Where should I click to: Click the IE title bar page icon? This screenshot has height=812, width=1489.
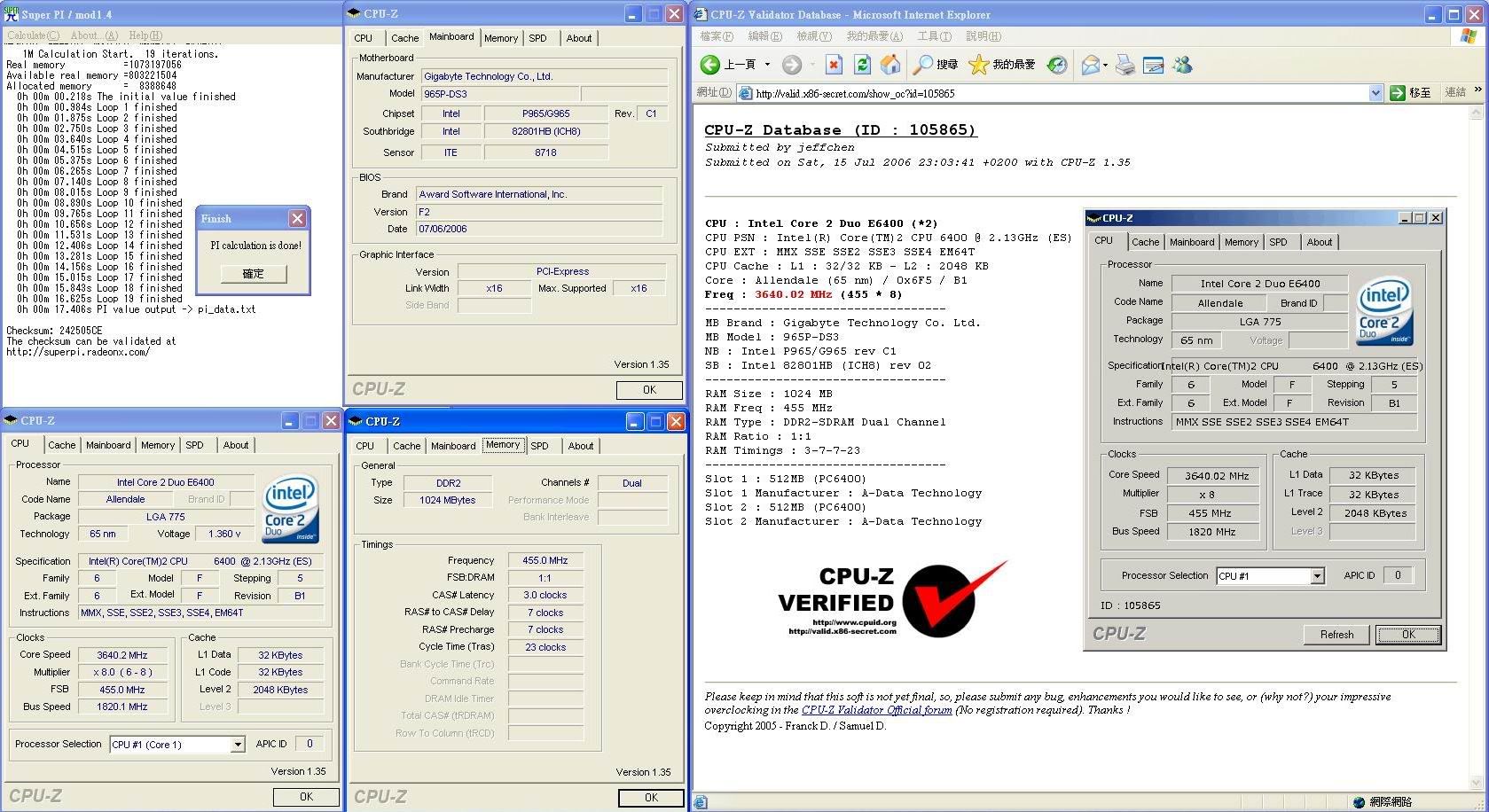pos(701,14)
